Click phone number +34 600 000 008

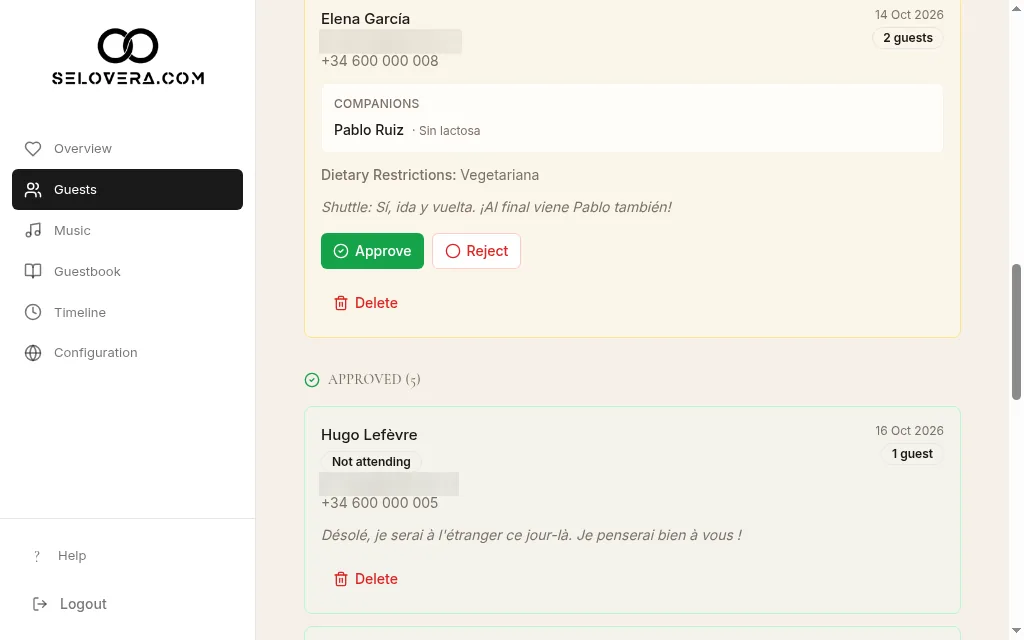(x=379, y=61)
